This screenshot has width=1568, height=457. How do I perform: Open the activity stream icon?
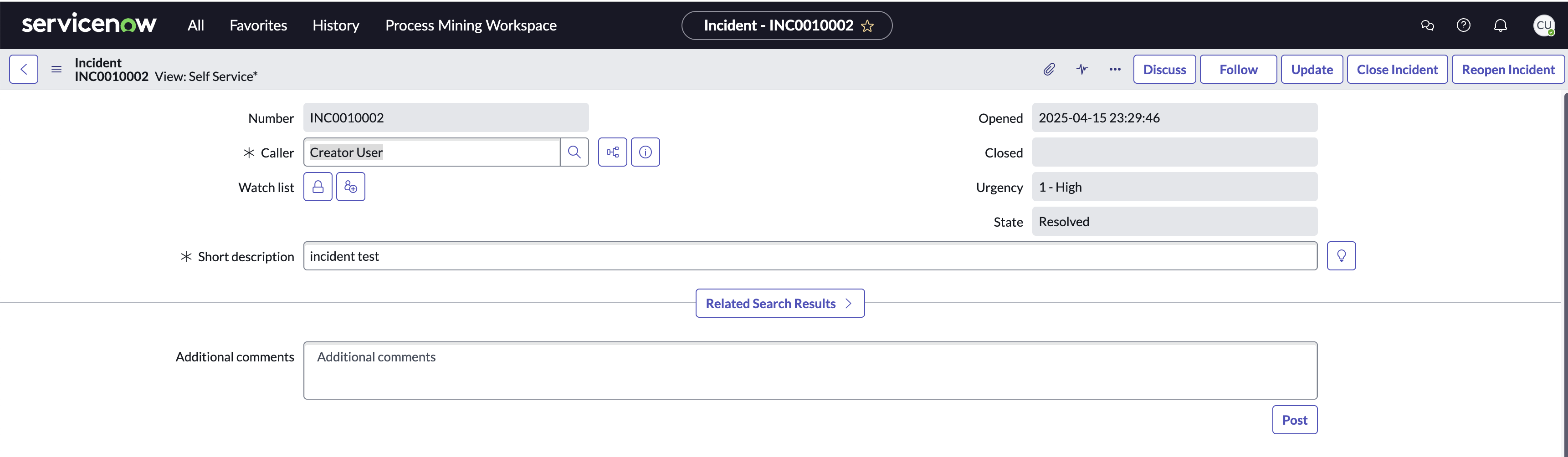point(1082,69)
